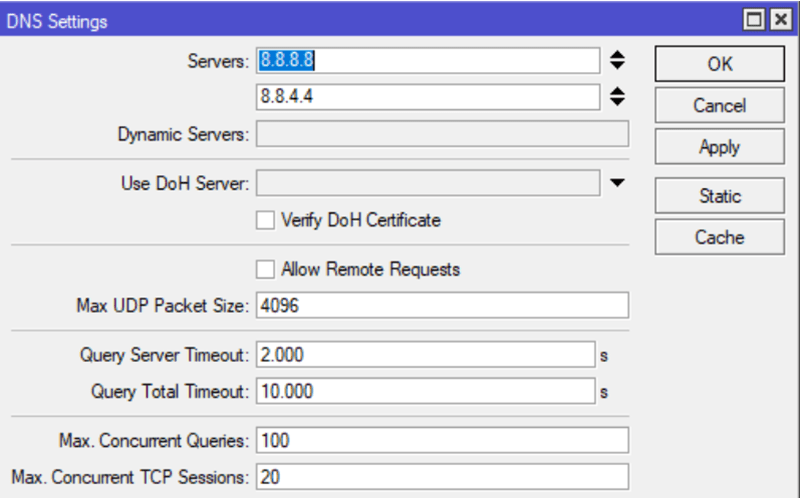
Task: Select the Query Server Timeout field
Action: 425,355
